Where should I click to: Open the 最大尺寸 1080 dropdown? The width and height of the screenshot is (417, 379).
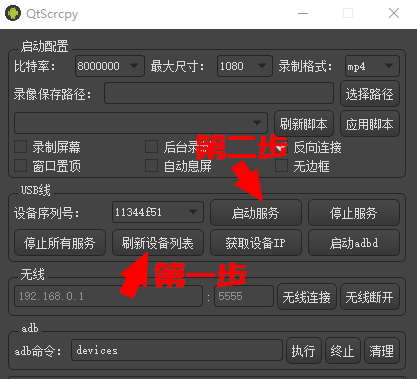[245, 66]
